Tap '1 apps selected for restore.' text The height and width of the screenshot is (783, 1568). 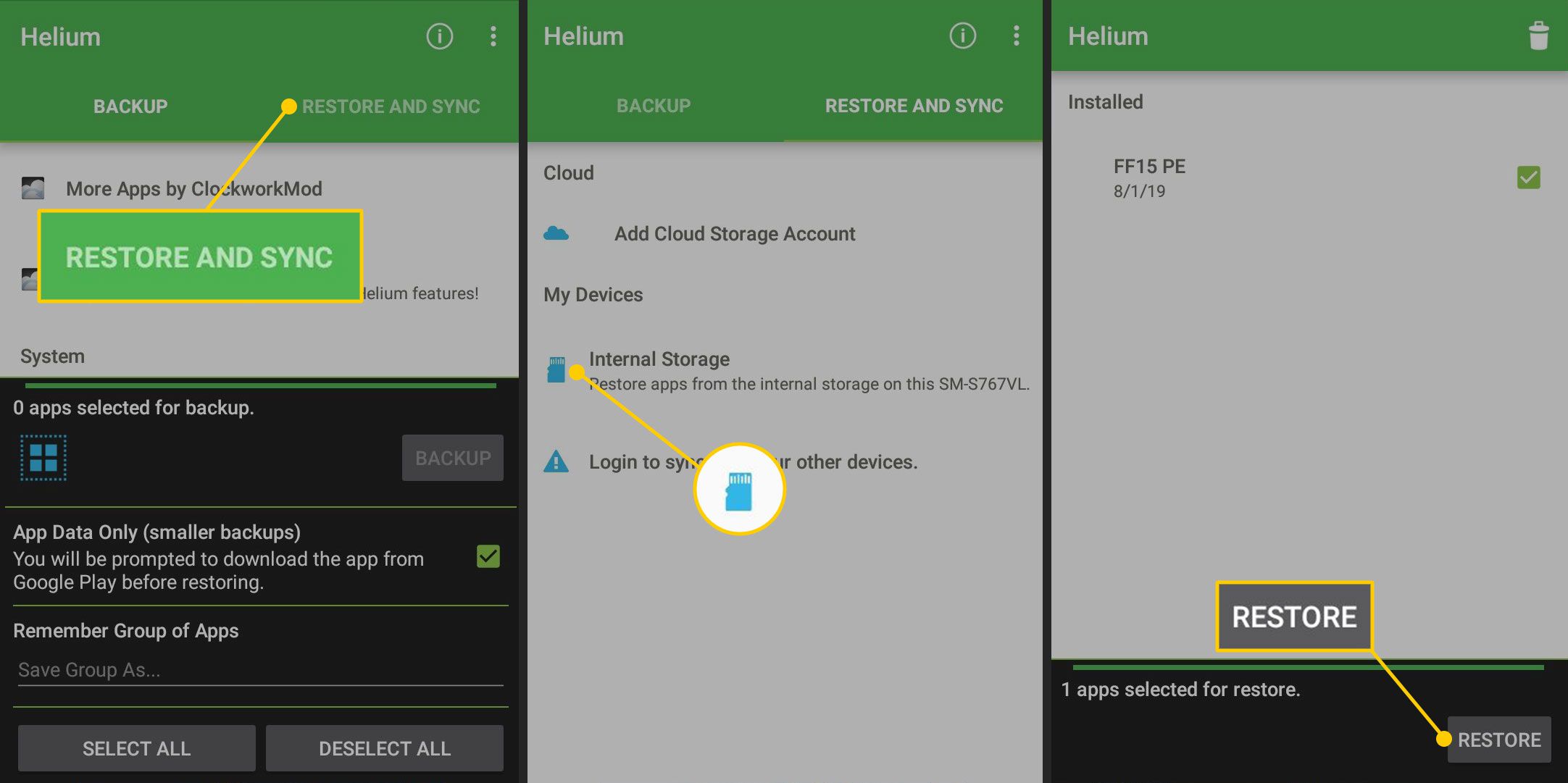1180,690
